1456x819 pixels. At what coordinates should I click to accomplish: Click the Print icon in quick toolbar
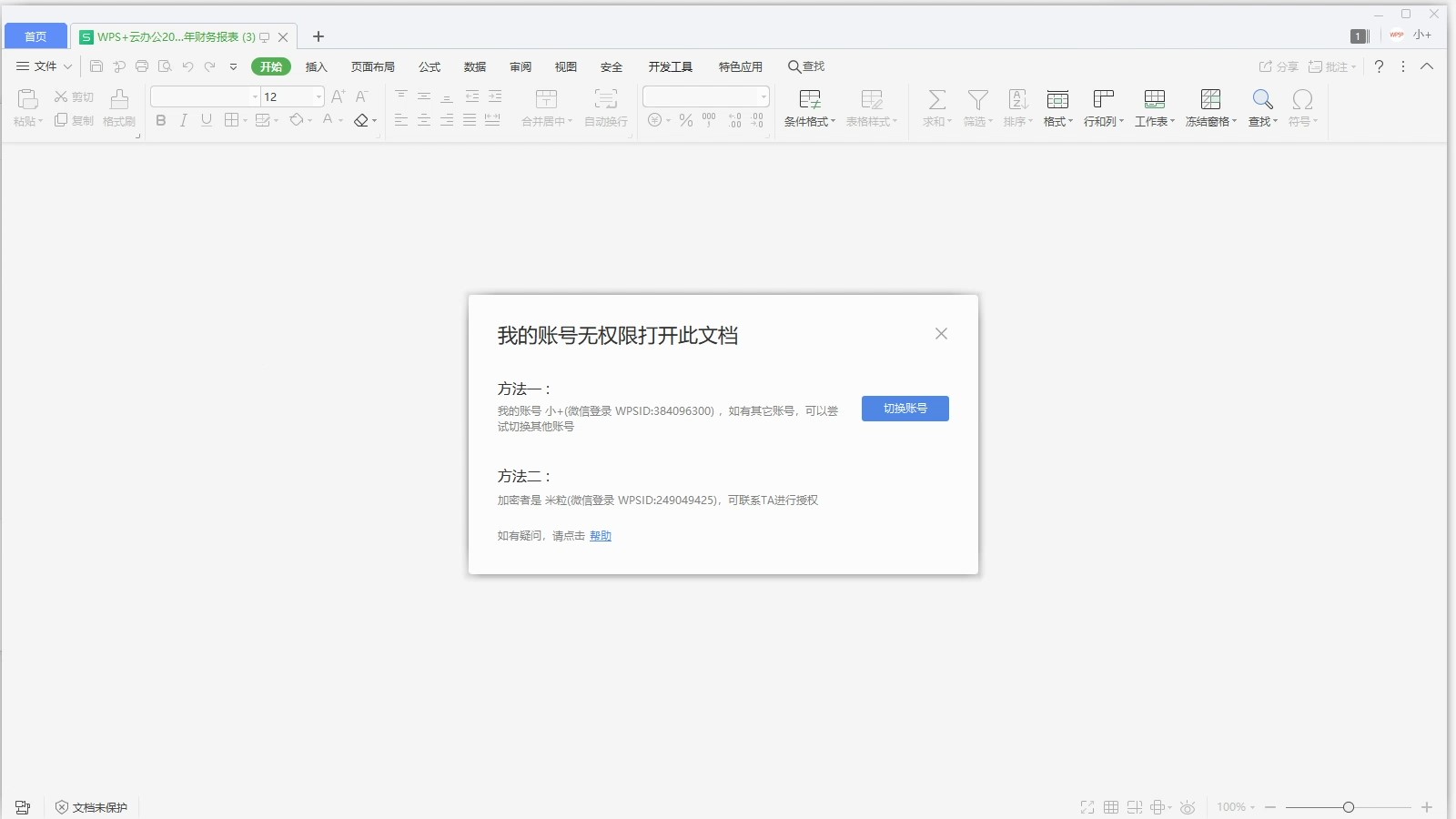click(x=142, y=66)
